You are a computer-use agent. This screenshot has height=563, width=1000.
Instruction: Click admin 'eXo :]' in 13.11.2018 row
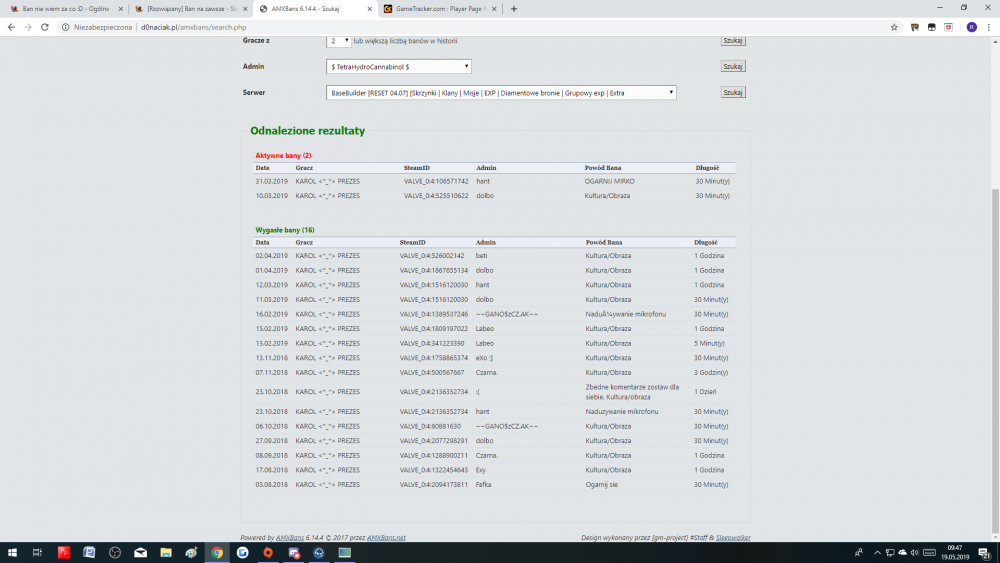tap(484, 358)
